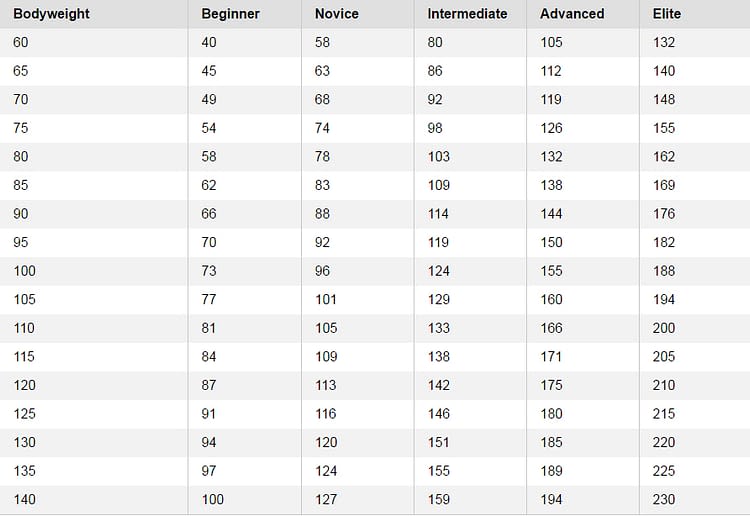Click Intermediate value 80 in first row
The height and width of the screenshot is (516, 750).
[x=435, y=42]
